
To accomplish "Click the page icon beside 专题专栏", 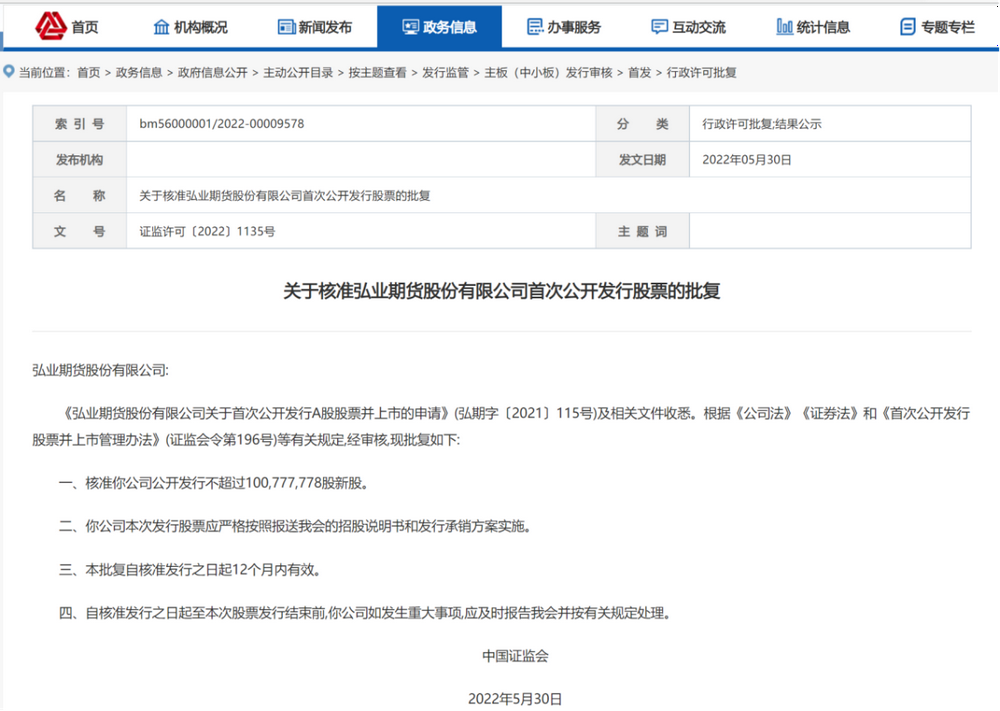I will click(x=908, y=27).
